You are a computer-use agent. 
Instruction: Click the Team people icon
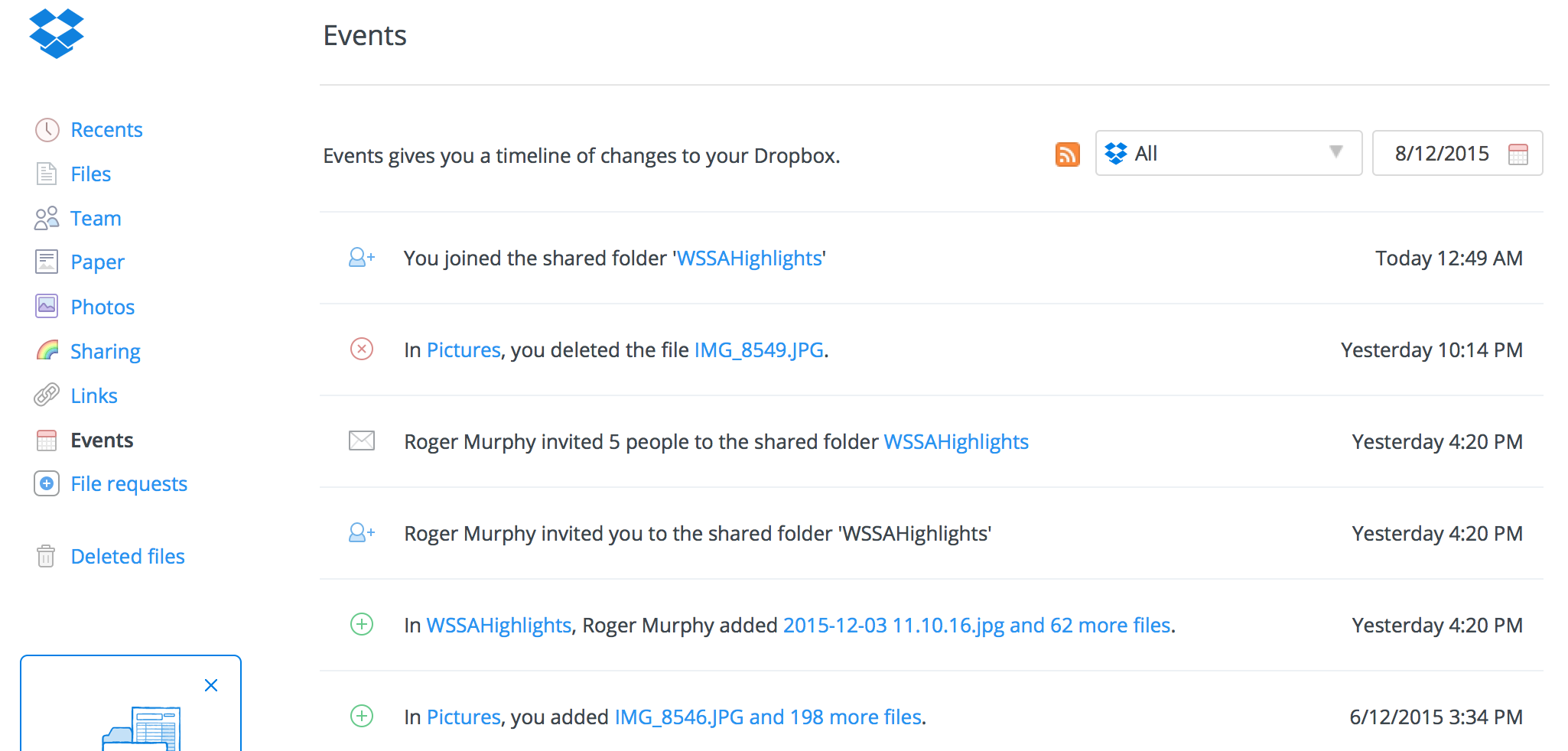(x=47, y=219)
